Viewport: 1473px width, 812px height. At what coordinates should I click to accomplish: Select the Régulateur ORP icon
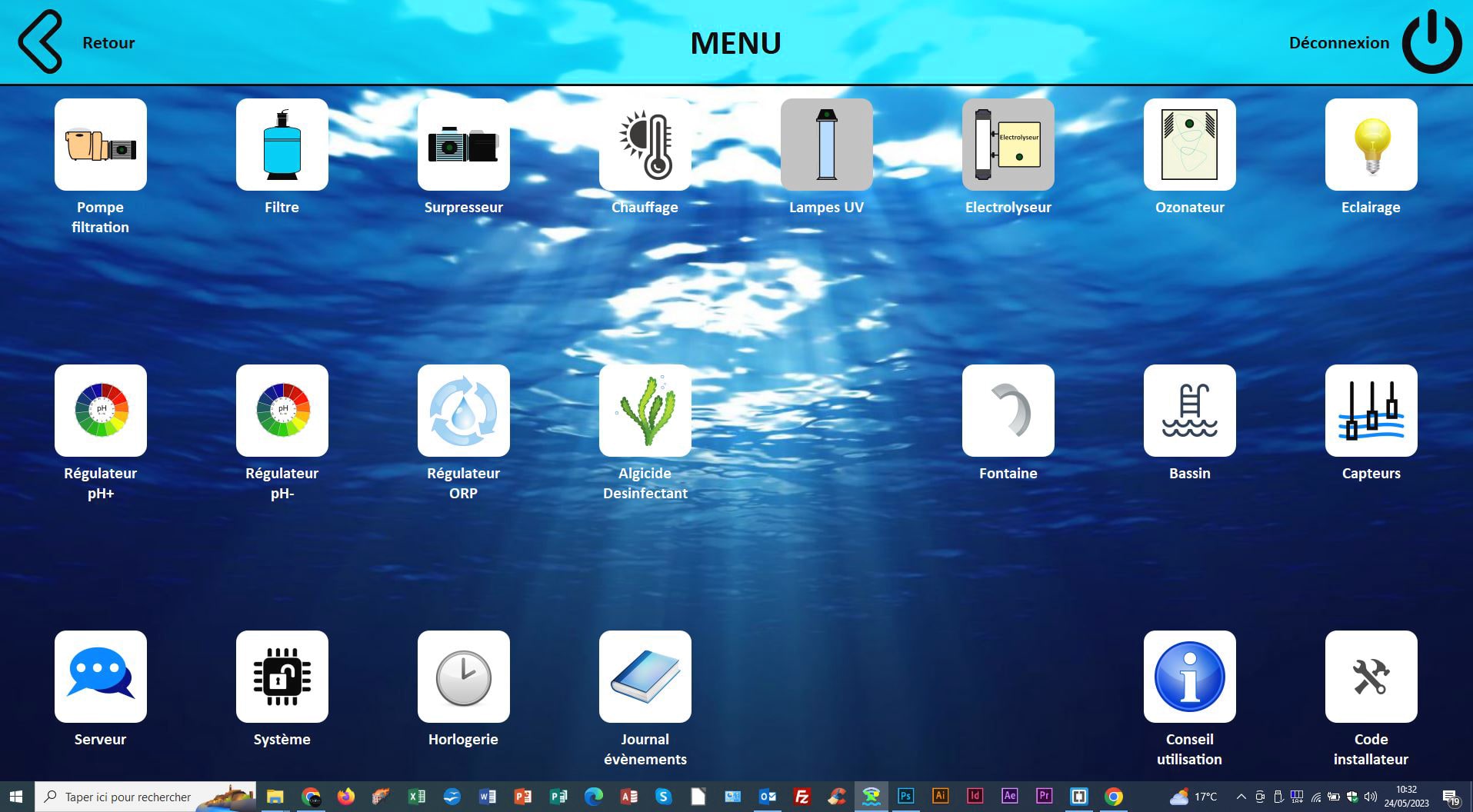pos(463,411)
